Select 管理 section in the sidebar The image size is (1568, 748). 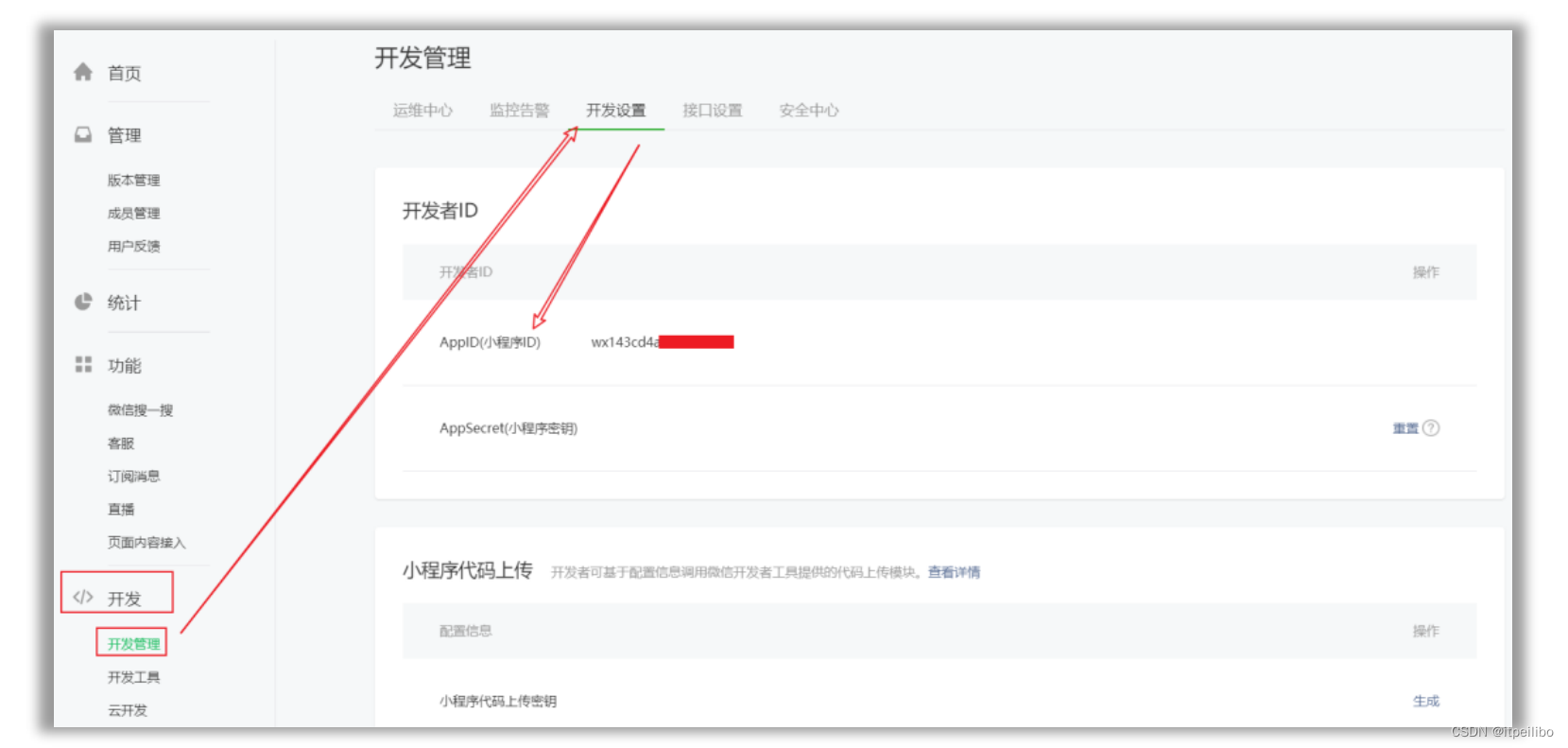(124, 135)
